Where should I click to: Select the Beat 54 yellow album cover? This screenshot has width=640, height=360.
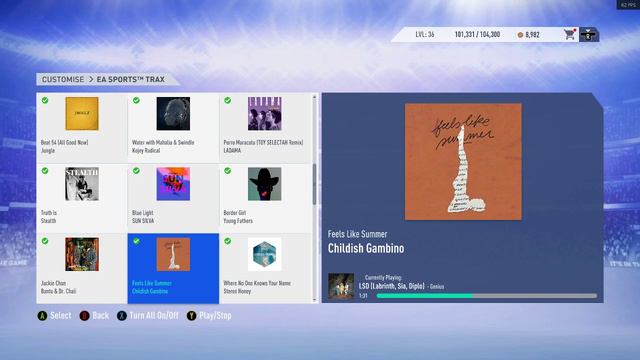point(82,113)
